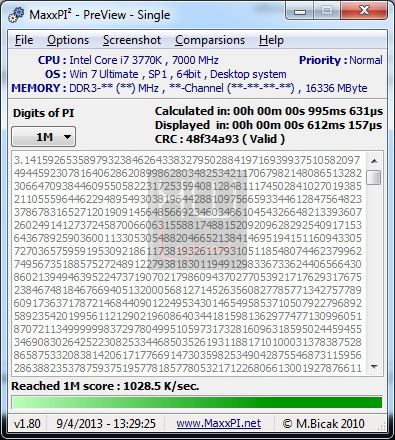Click the 9/4/2013 - 13:29:25 timestamp

click(x=106, y=424)
